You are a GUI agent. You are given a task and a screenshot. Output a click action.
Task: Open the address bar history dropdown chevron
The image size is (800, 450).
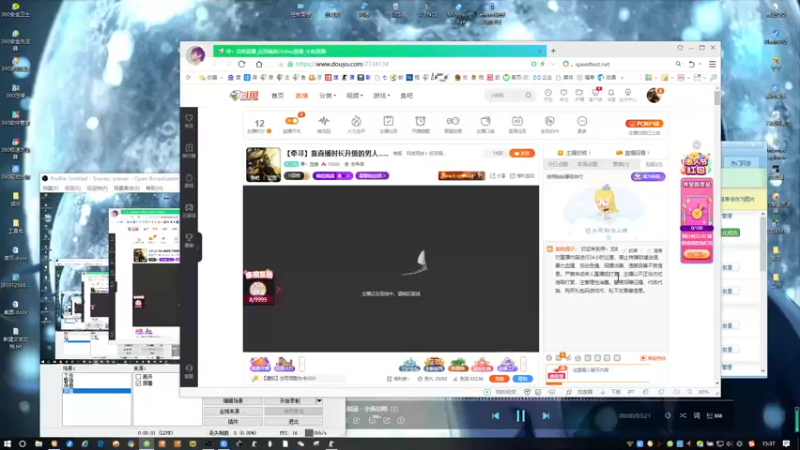point(553,64)
